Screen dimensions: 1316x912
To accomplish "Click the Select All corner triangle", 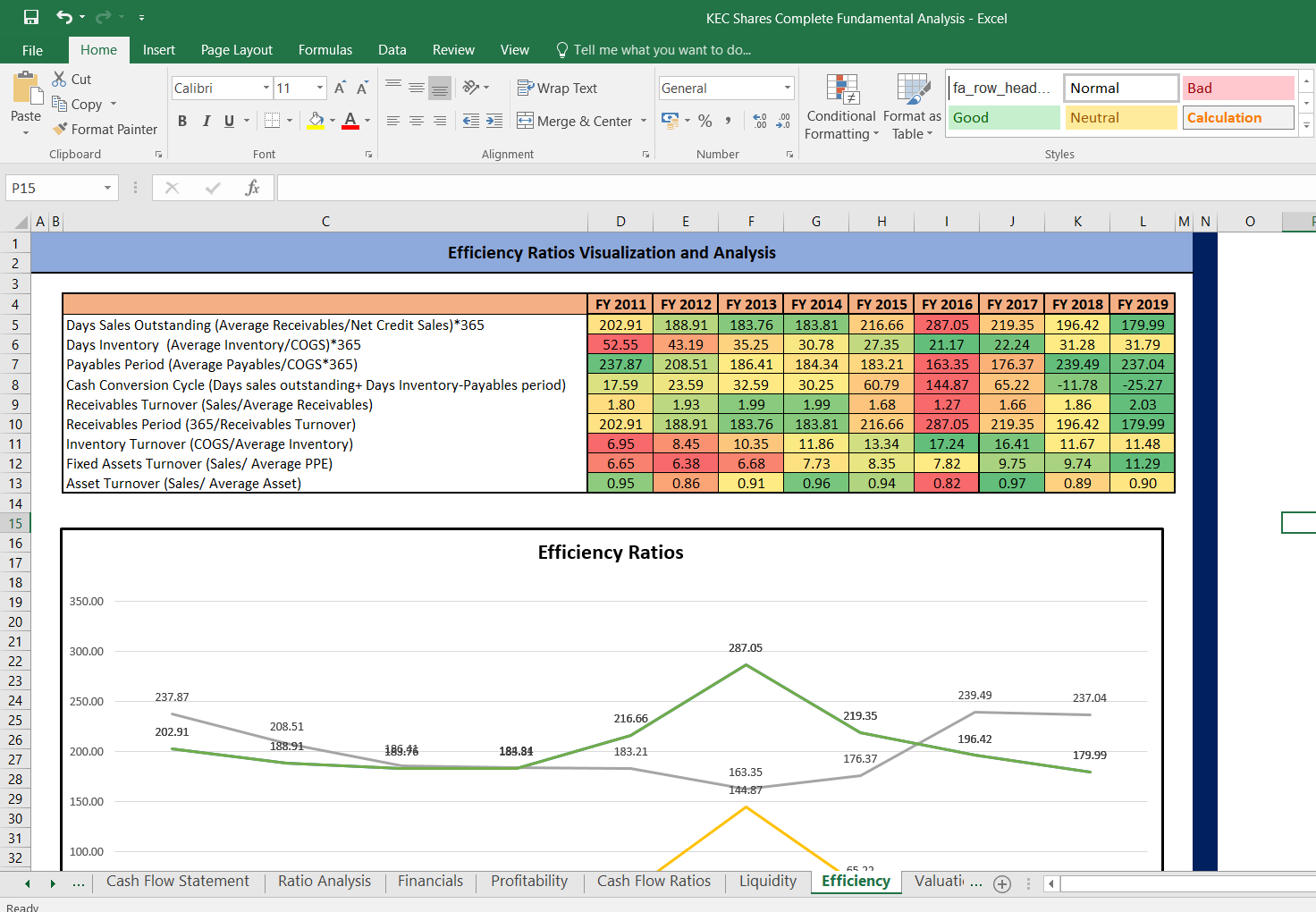I will (x=20, y=222).
